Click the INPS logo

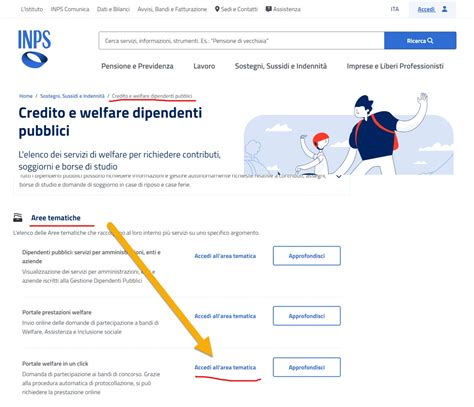tap(34, 49)
